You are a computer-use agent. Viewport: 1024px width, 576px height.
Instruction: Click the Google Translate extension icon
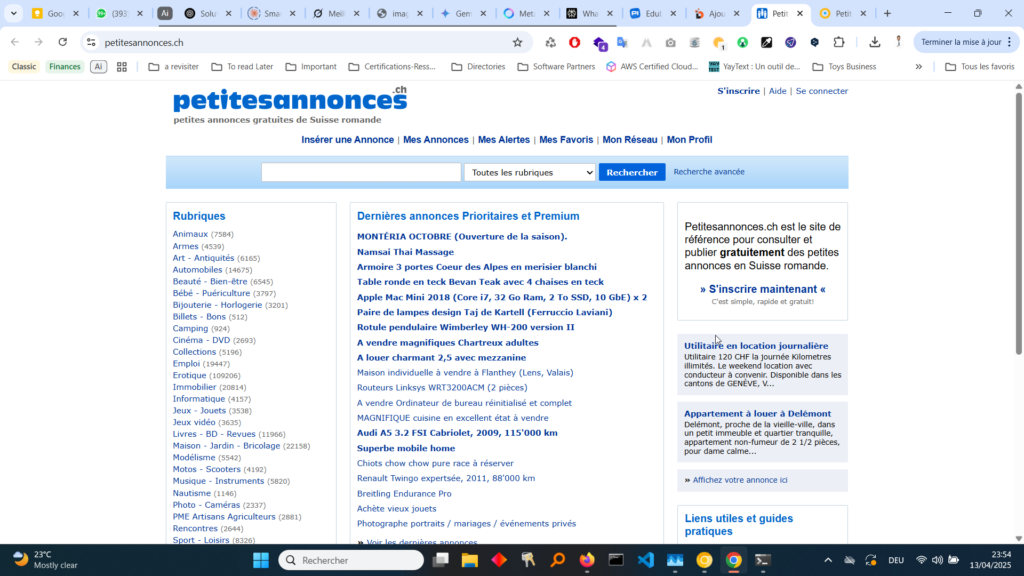622,42
